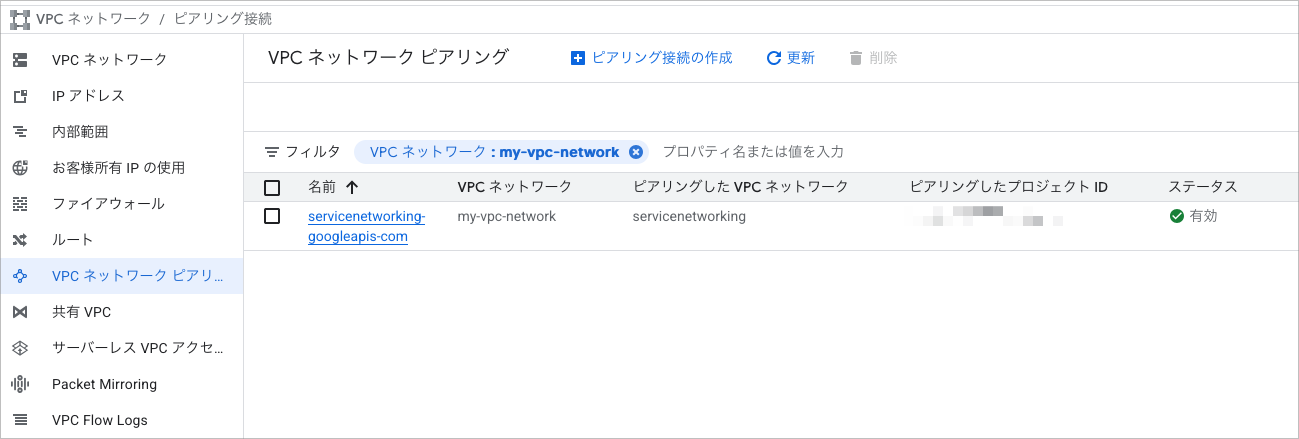Click the VPC ネットワーク ピアリング sidebar icon
1299x439 pixels.
(20, 276)
